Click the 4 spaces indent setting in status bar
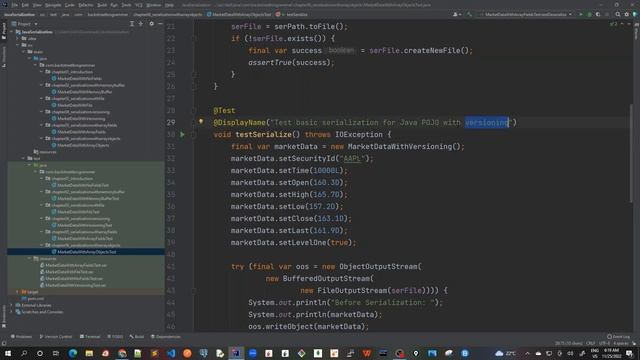Image resolution: width=640 pixels, height=360 pixels. click(x=621, y=343)
